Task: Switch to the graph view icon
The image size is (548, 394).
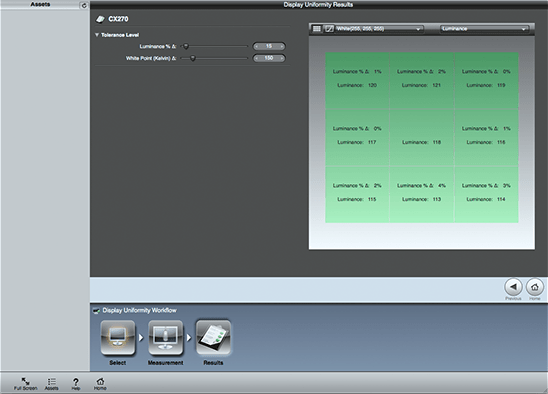Action: tap(329, 29)
